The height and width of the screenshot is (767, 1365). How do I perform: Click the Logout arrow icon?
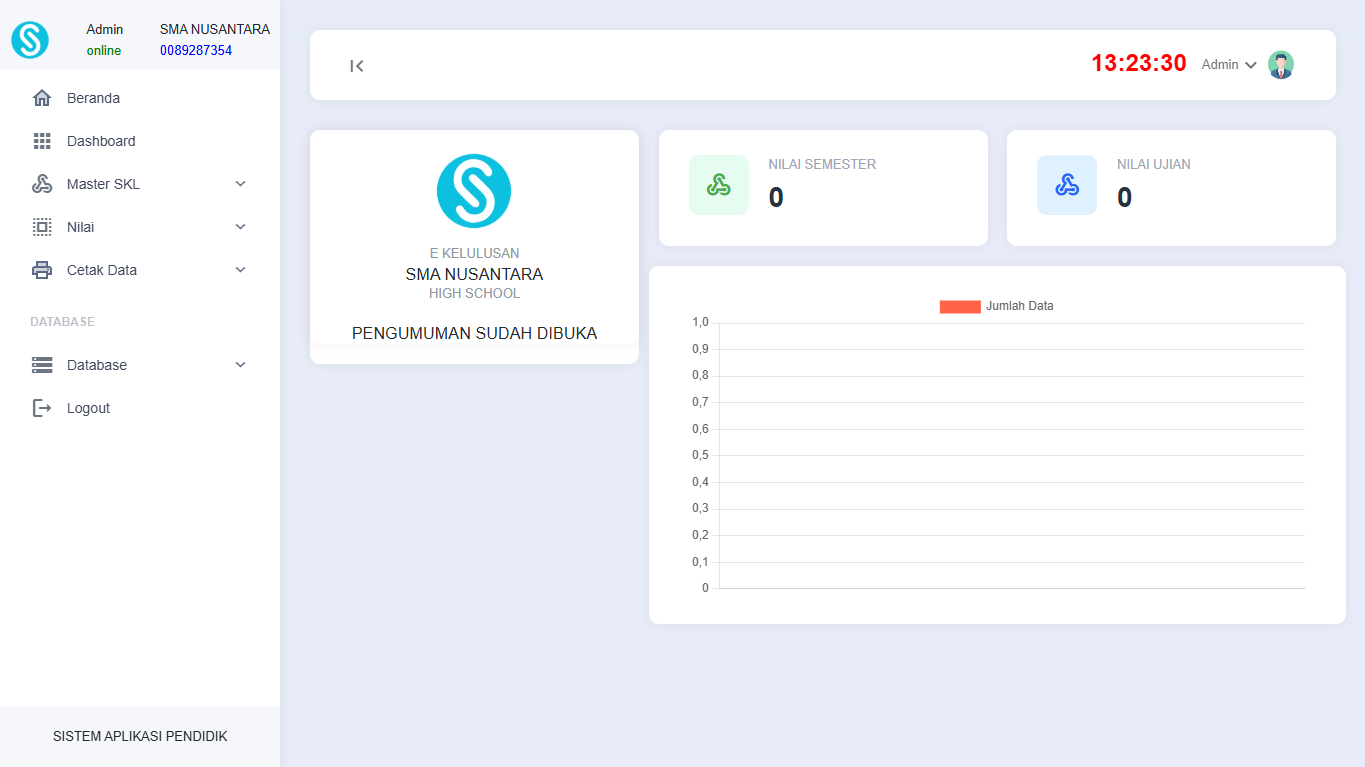coord(42,408)
